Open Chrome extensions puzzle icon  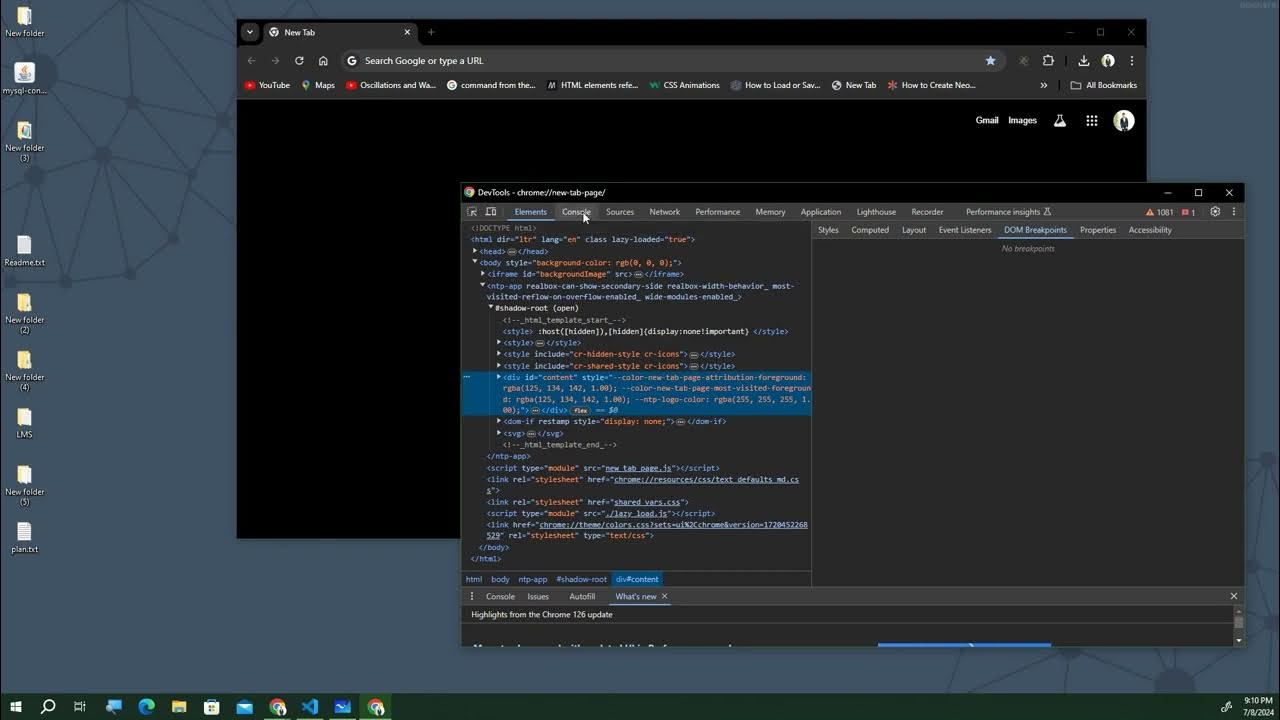coord(1048,61)
